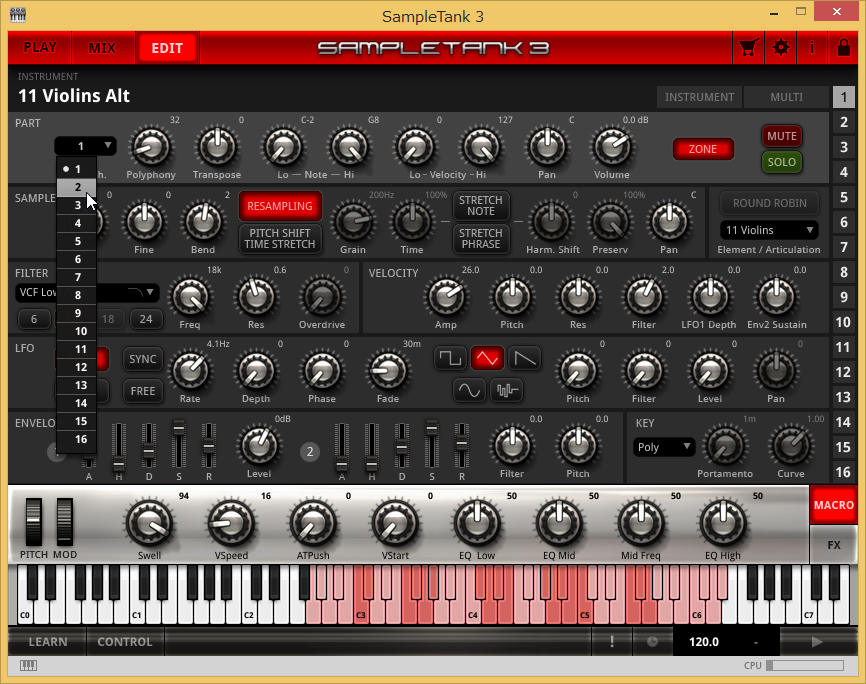866x684 pixels.
Task: Toggle the MUTE button
Action: point(781,136)
